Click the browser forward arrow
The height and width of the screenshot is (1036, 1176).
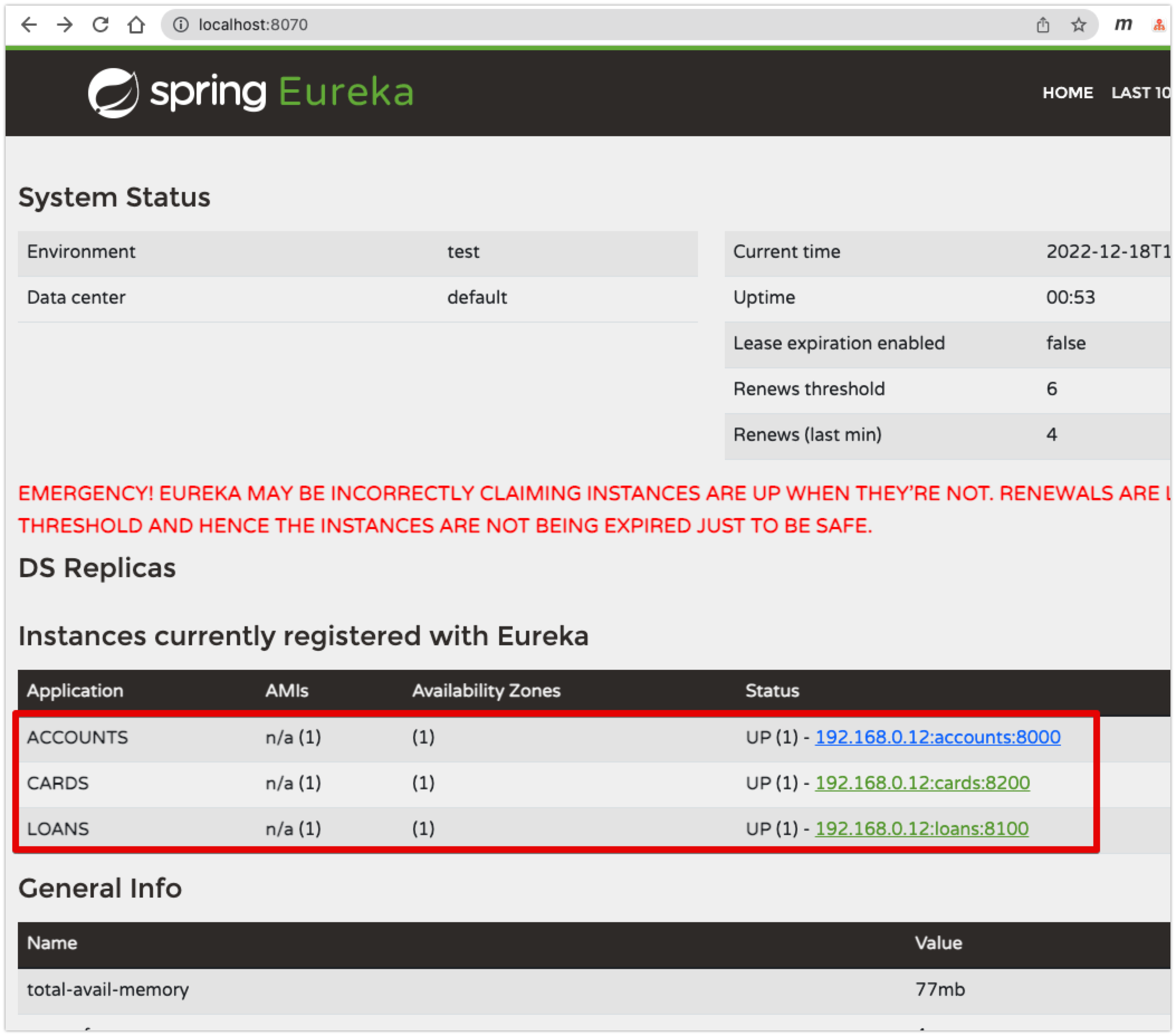(64, 25)
